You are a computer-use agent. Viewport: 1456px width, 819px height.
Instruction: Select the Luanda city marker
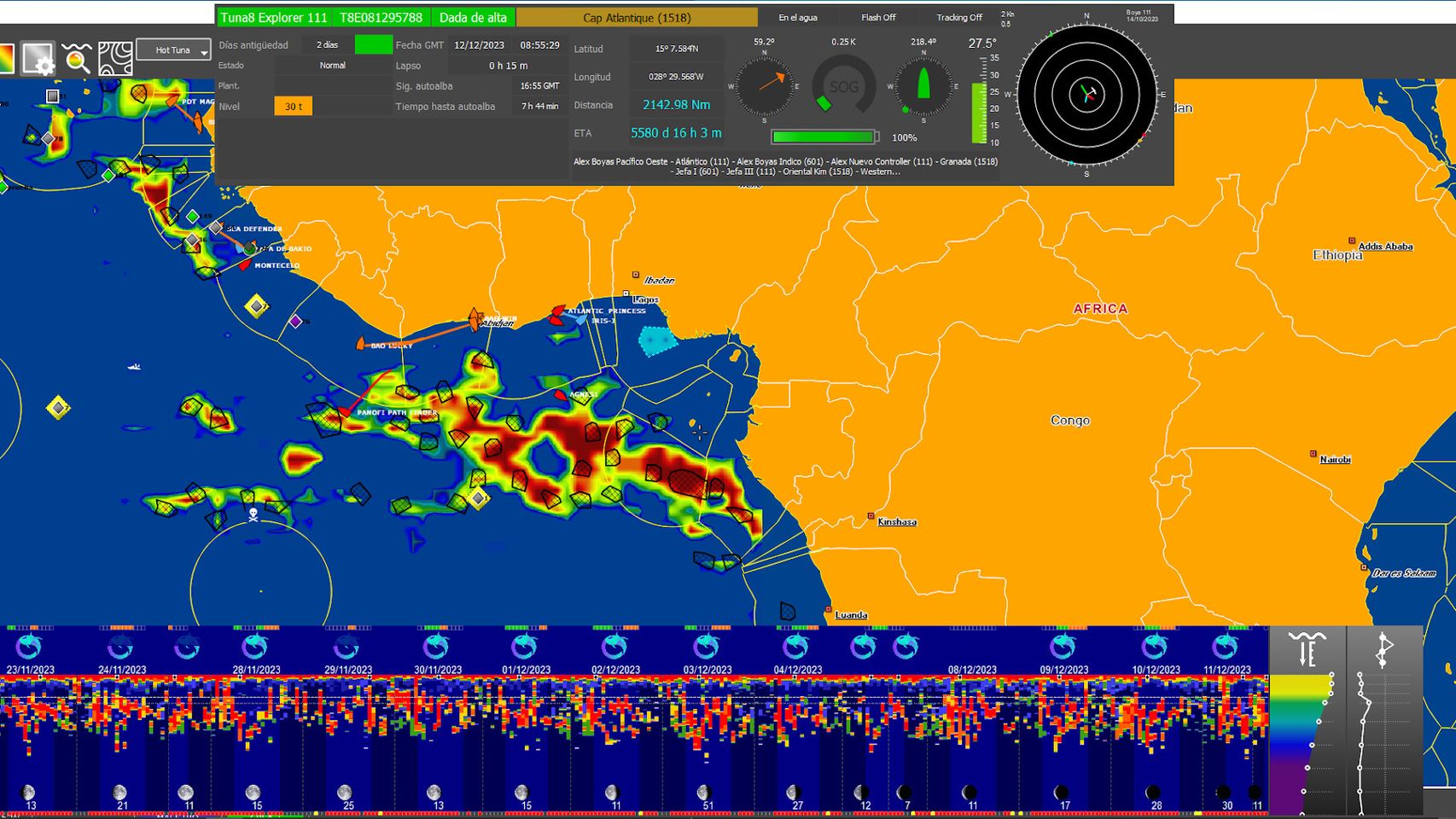828,610
